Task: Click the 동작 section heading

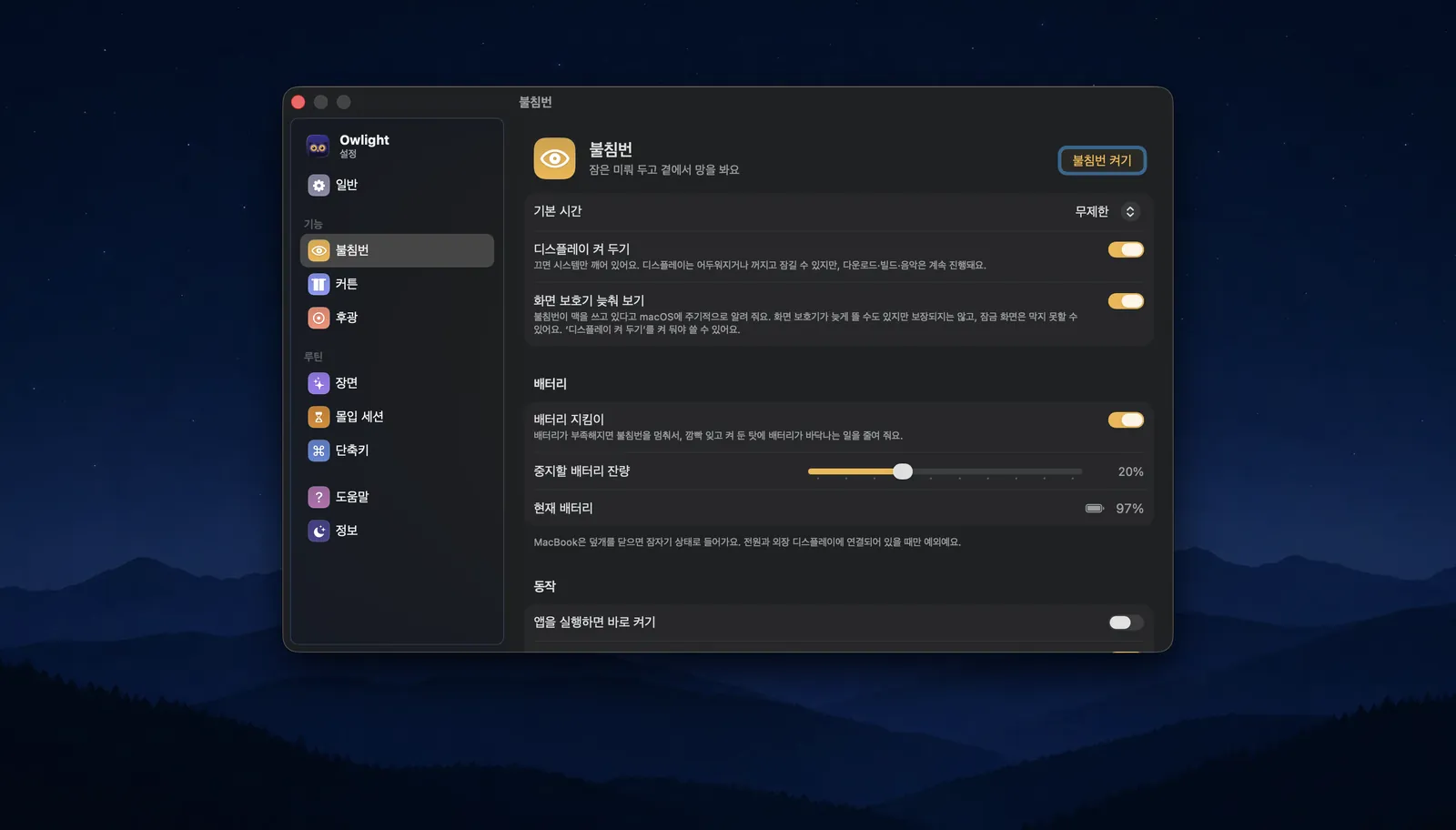Action: pos(544,587)
